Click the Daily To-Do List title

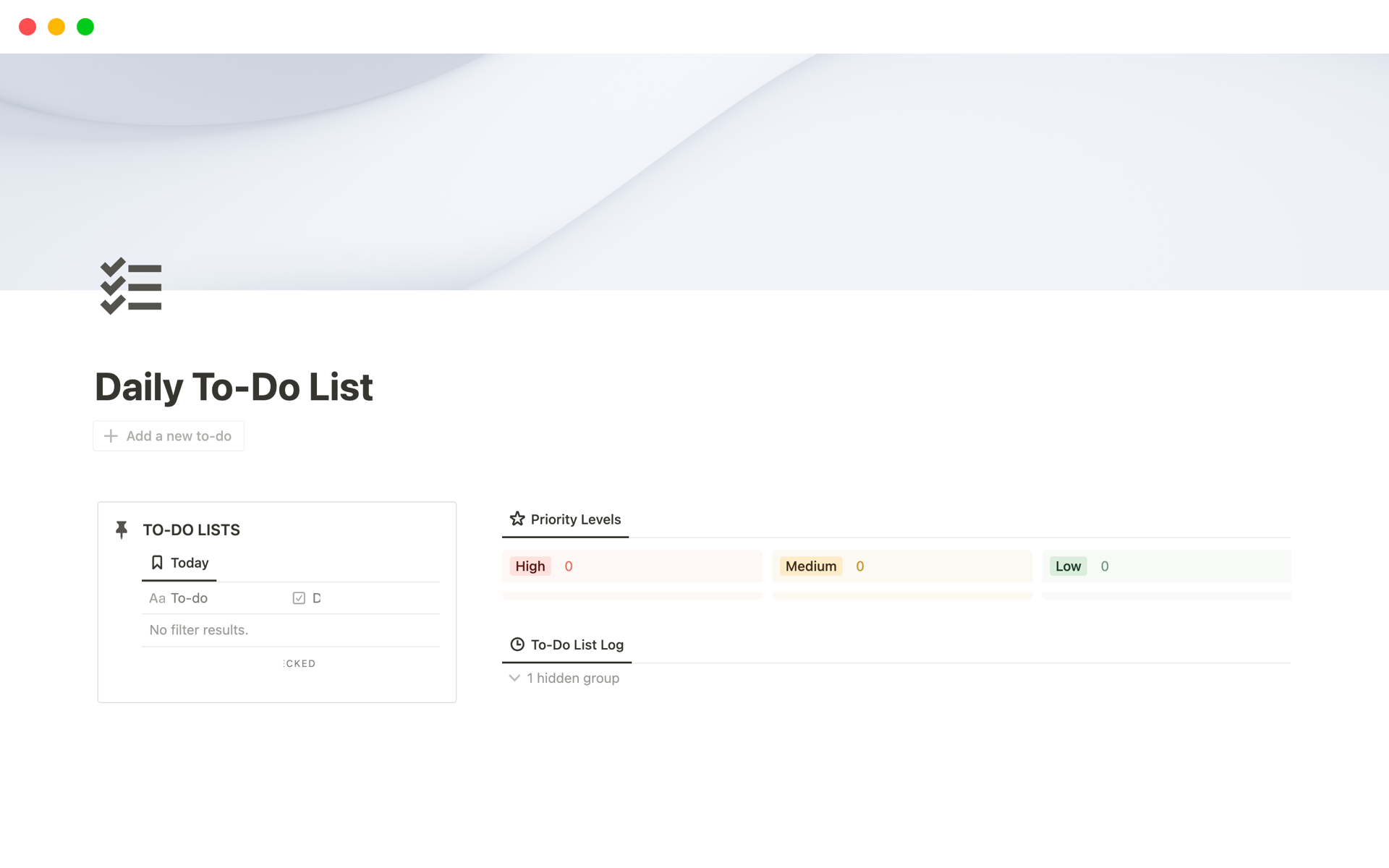[x=233, y=387]
